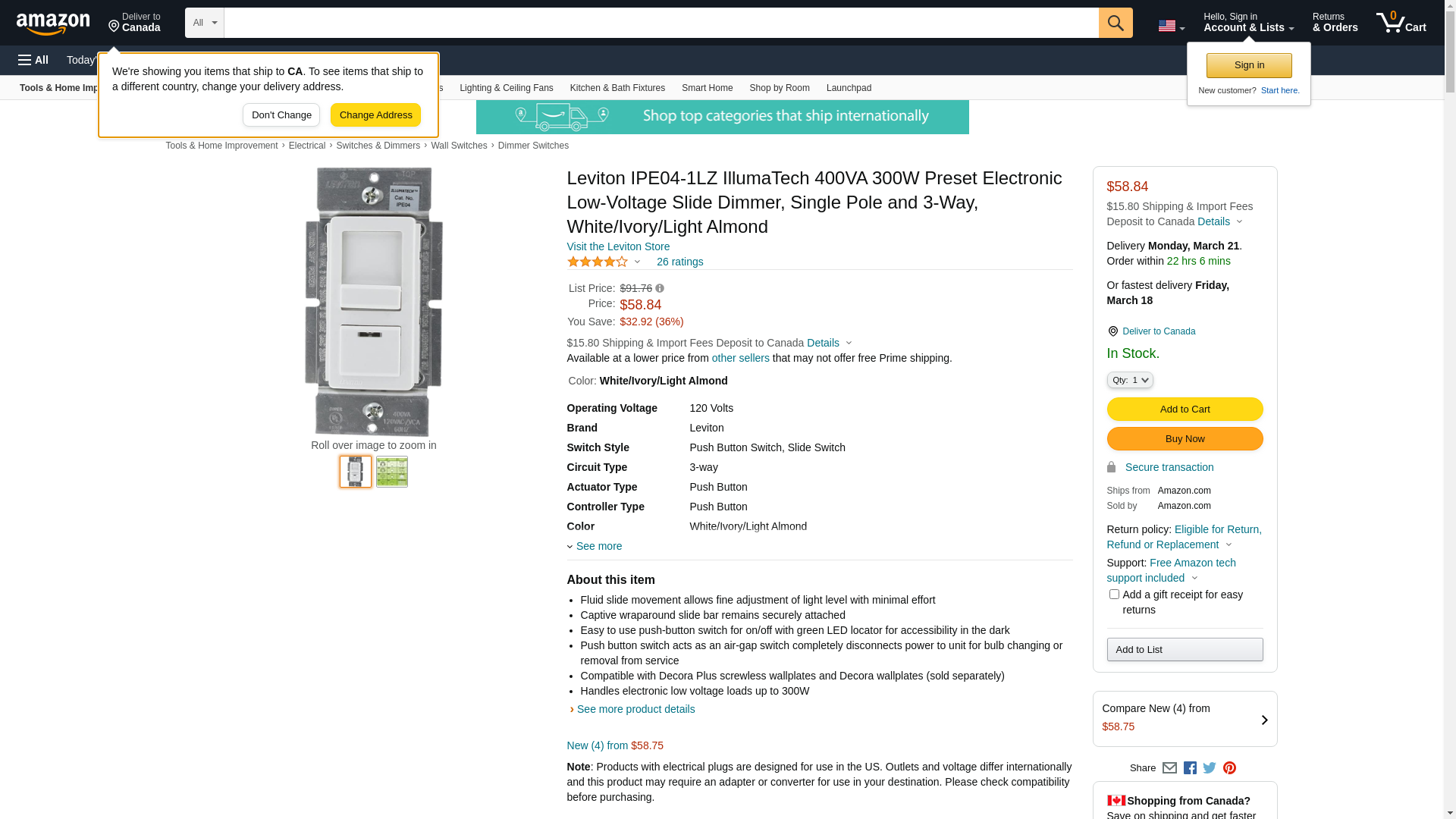Share product on Pinterest icon
This screenshot has height=819, width=1456.
(x=1229, y=768)
